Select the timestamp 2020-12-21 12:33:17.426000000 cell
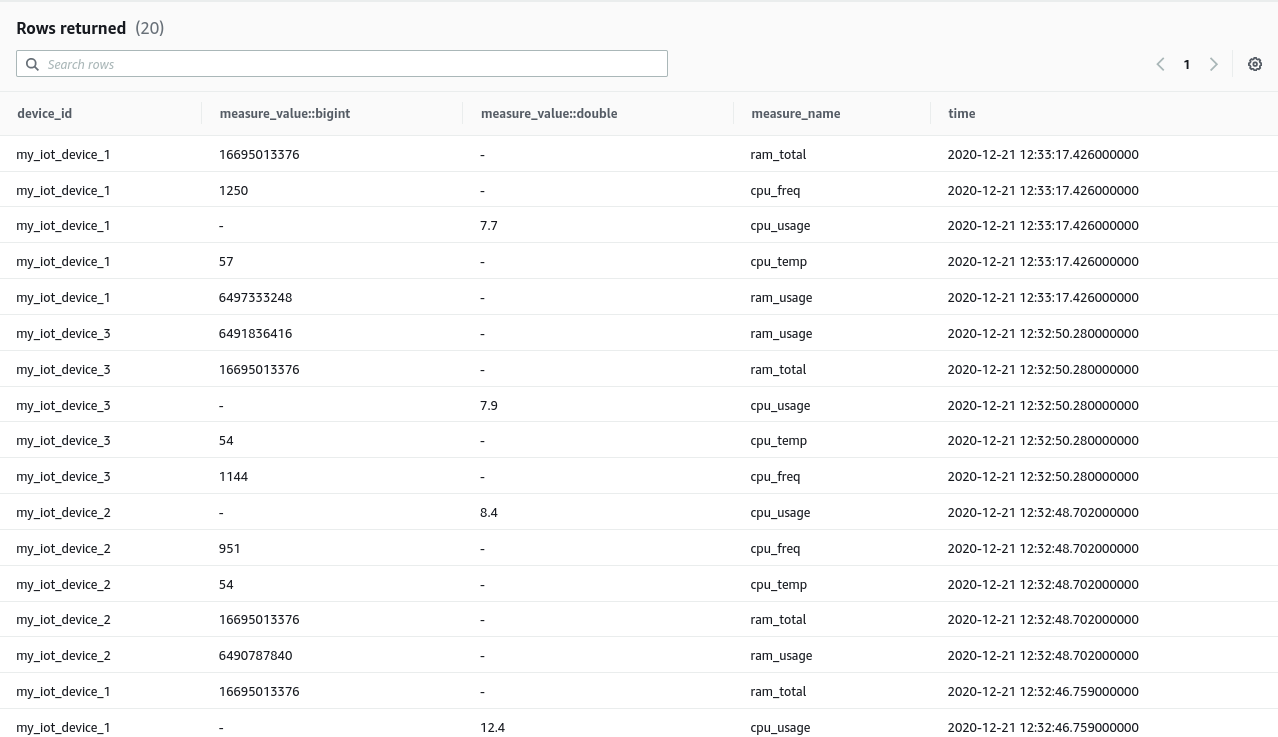Screen dimensions: 1278x737 (x=1043, y=154)
